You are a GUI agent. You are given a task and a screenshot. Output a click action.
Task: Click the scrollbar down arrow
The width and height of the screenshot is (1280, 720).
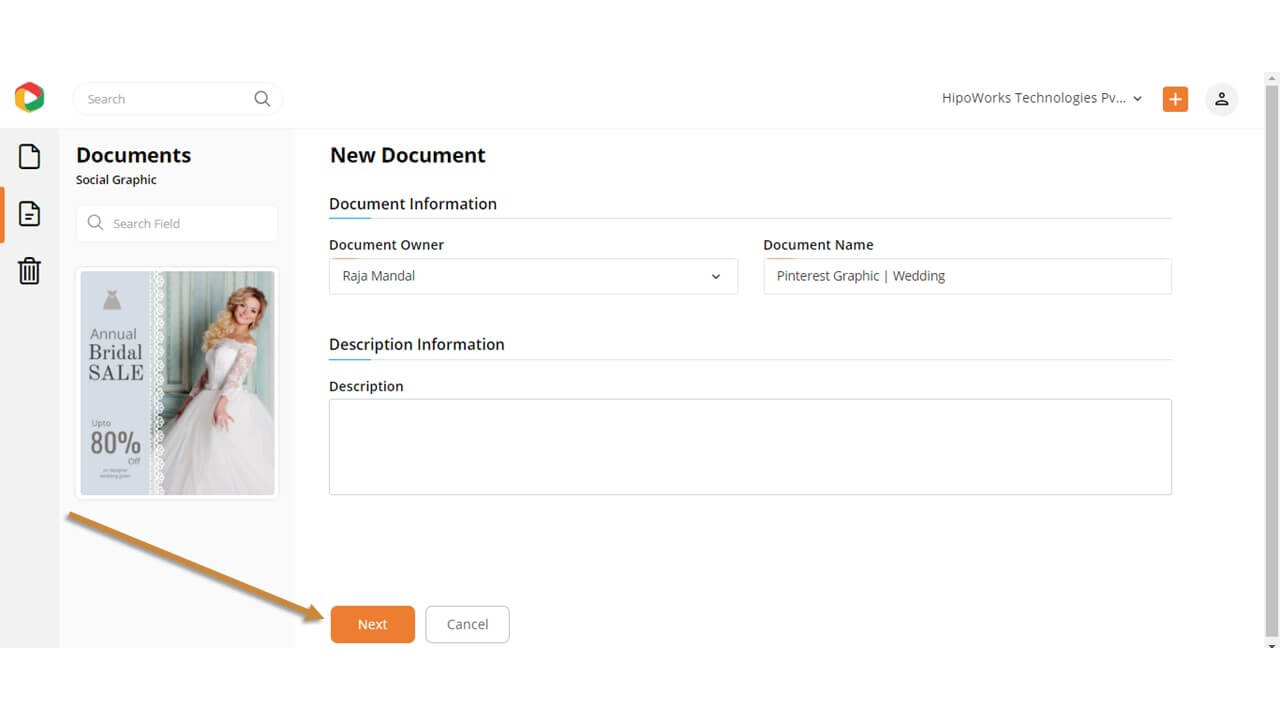1272,647
